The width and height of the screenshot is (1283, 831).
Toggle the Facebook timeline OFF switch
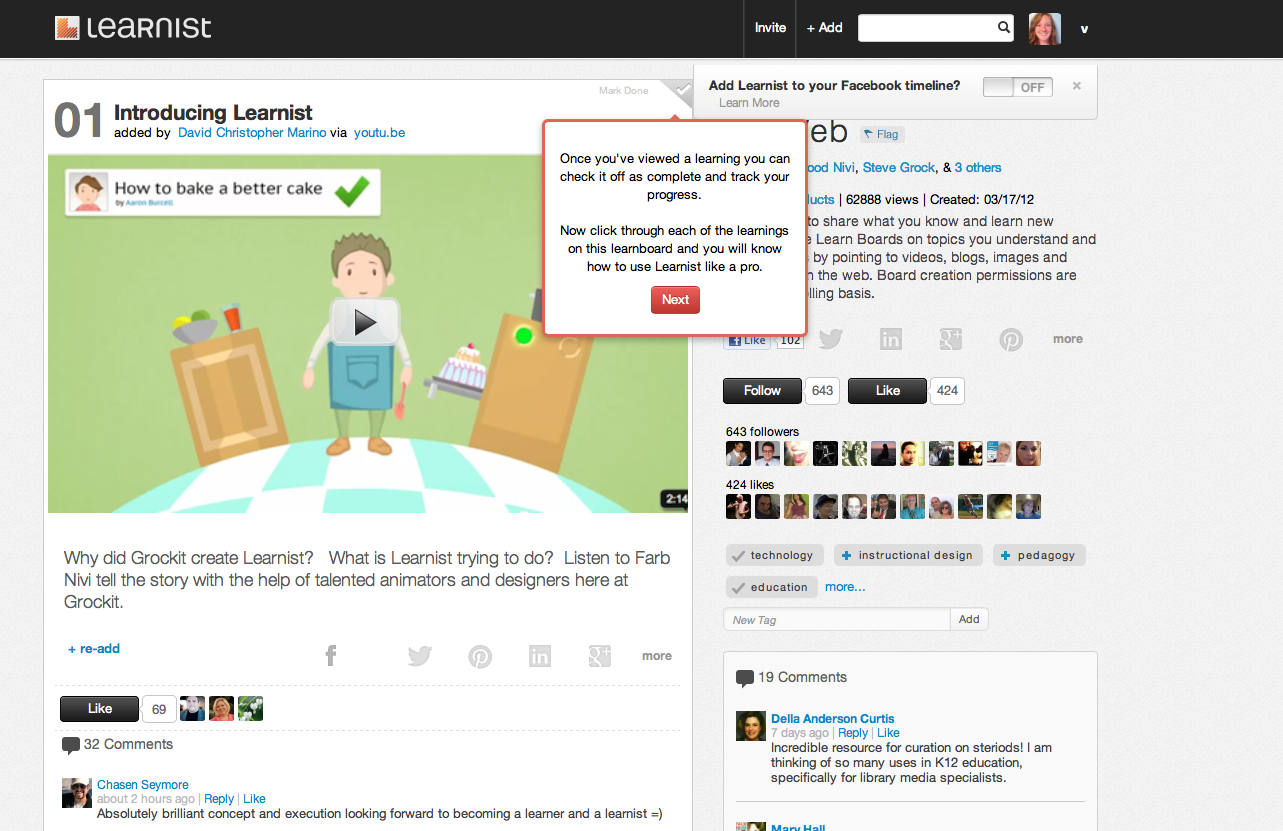point(1014,87)
